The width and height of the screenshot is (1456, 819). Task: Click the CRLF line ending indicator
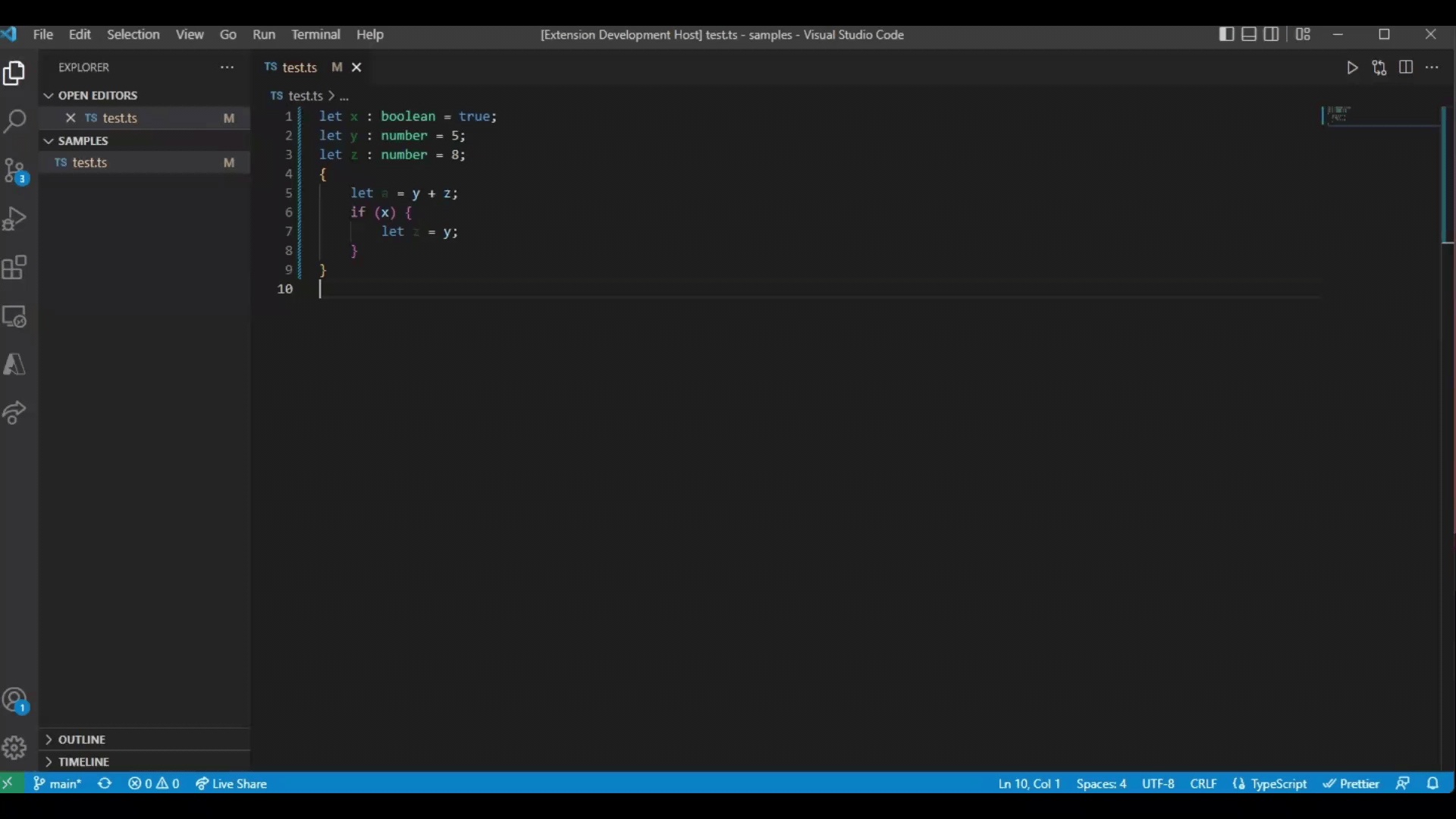click(x=1203, y=783)
